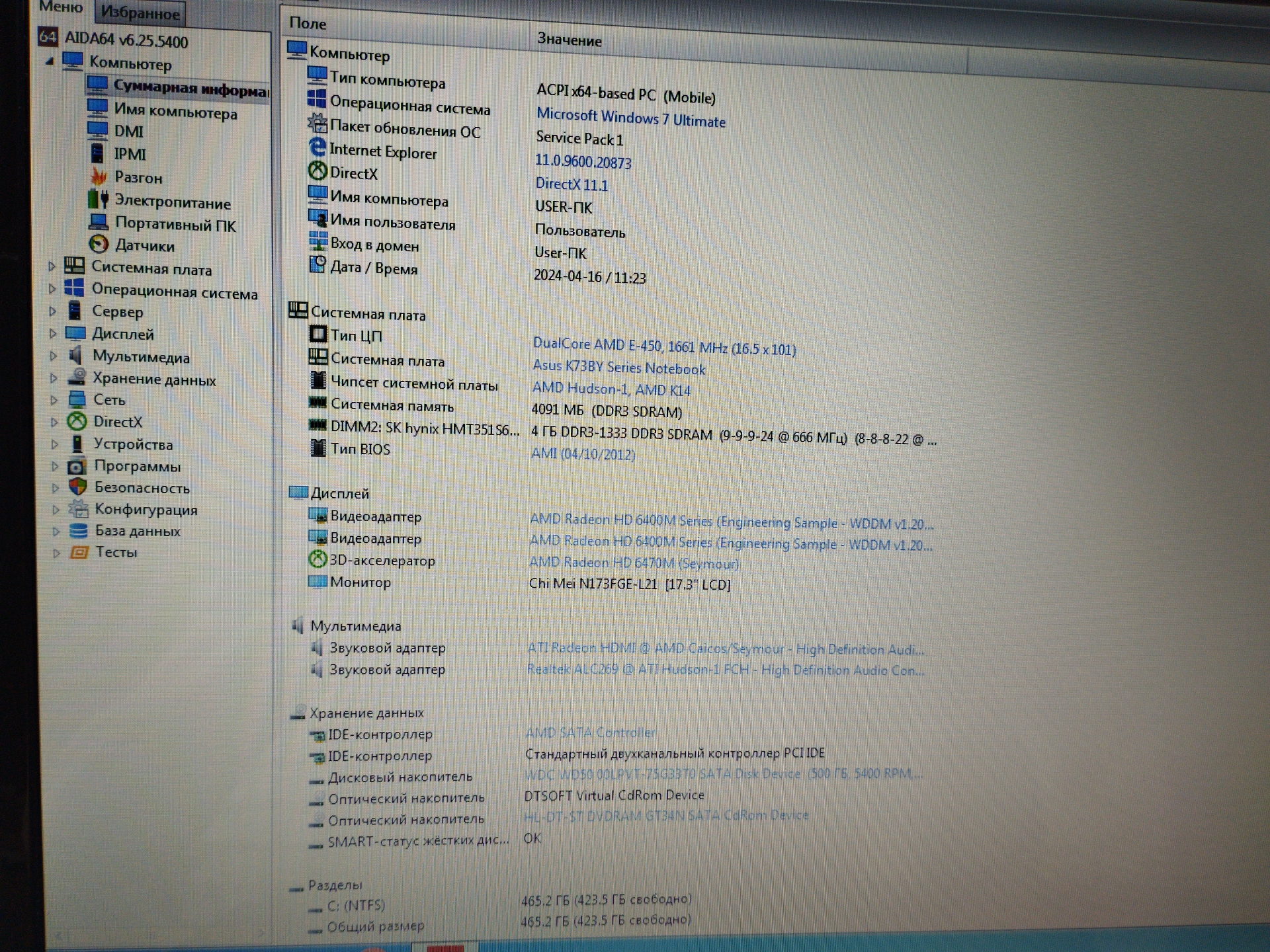The width and height of the screenshot is (1270, 952).
Task: Open the AMD Hudson-1, AMD K14 link
Action: (611, 389)
